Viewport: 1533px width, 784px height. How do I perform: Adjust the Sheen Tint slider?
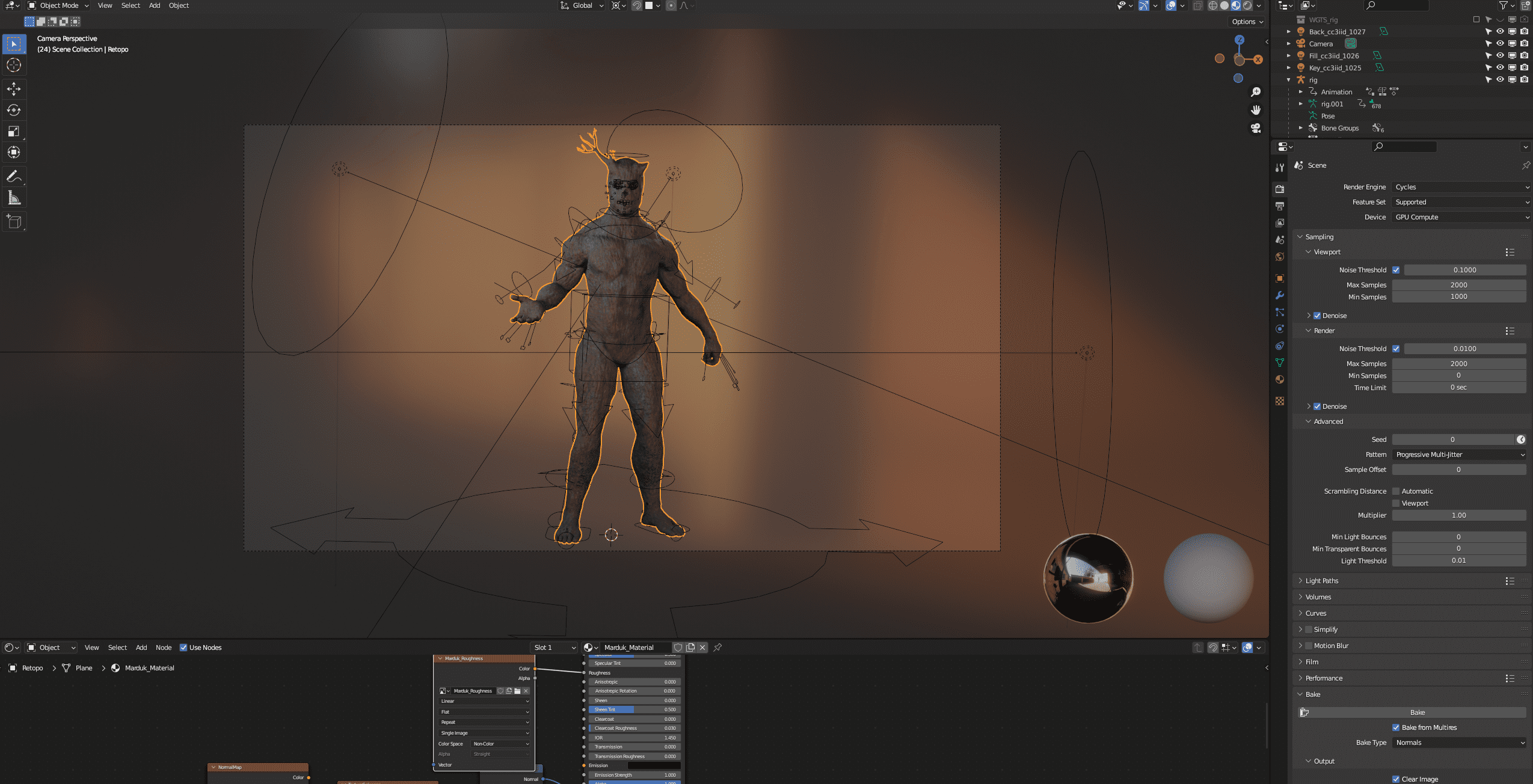tap(634, 709)
